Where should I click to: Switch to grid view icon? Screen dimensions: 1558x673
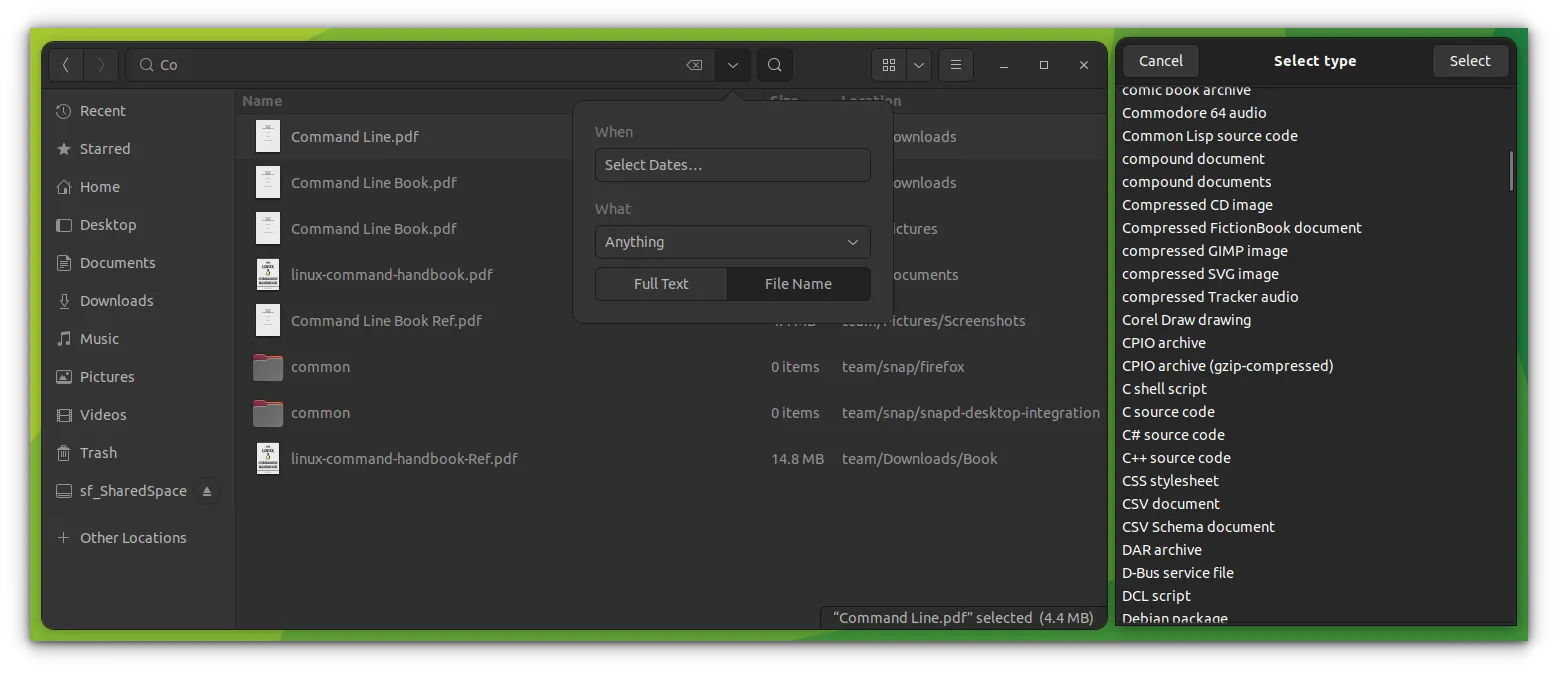[888, 65]
